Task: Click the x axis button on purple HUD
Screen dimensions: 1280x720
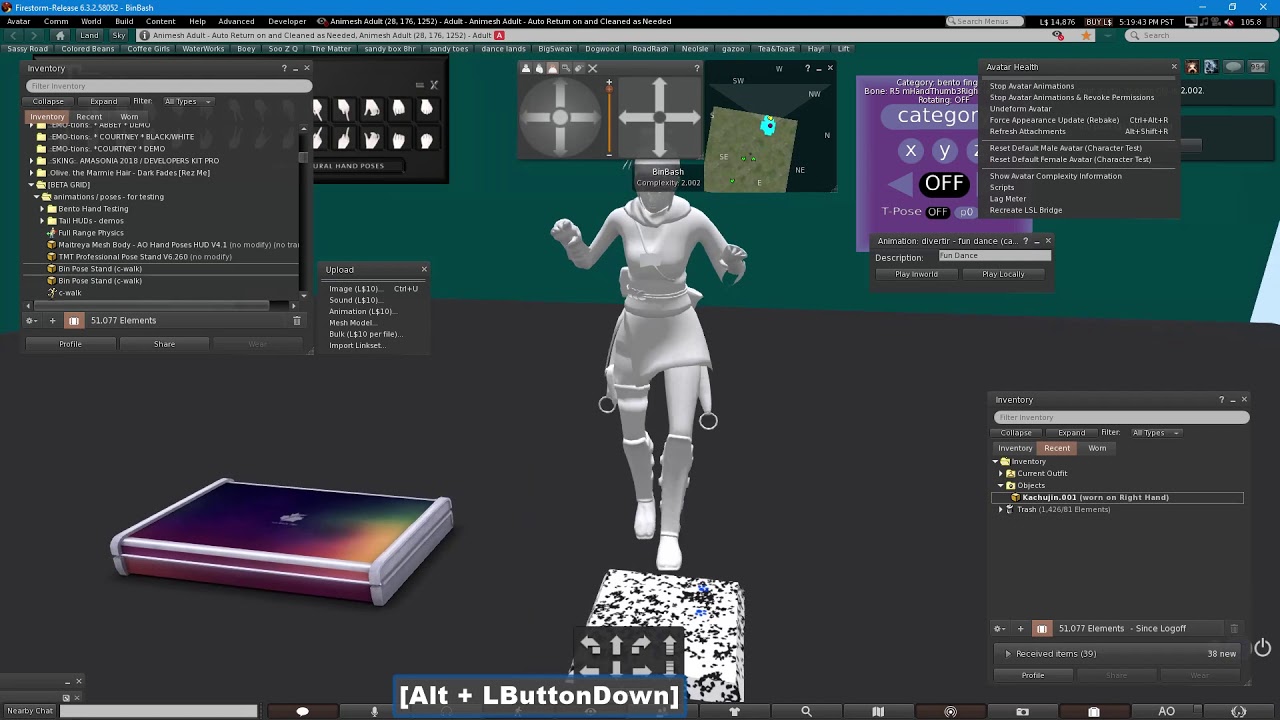Action: [x=910, y=152]
